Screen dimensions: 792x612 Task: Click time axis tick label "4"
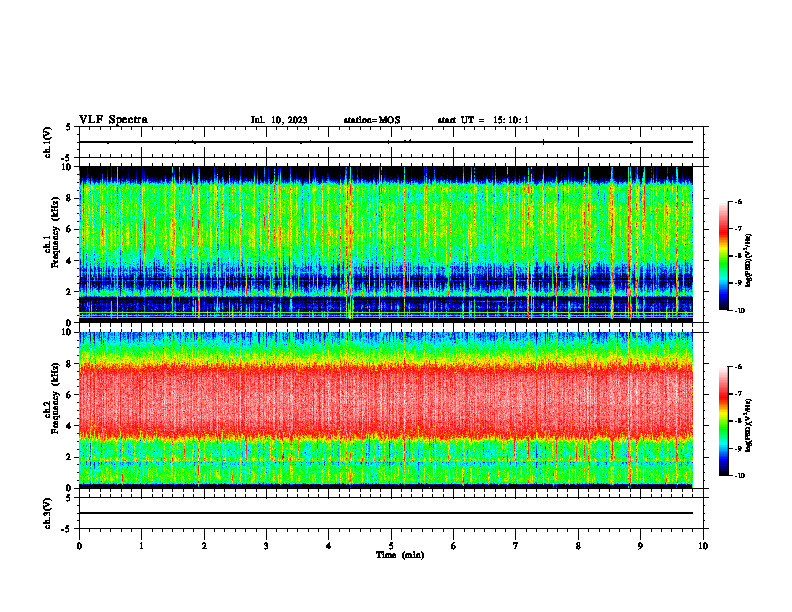tap(329, 546)
